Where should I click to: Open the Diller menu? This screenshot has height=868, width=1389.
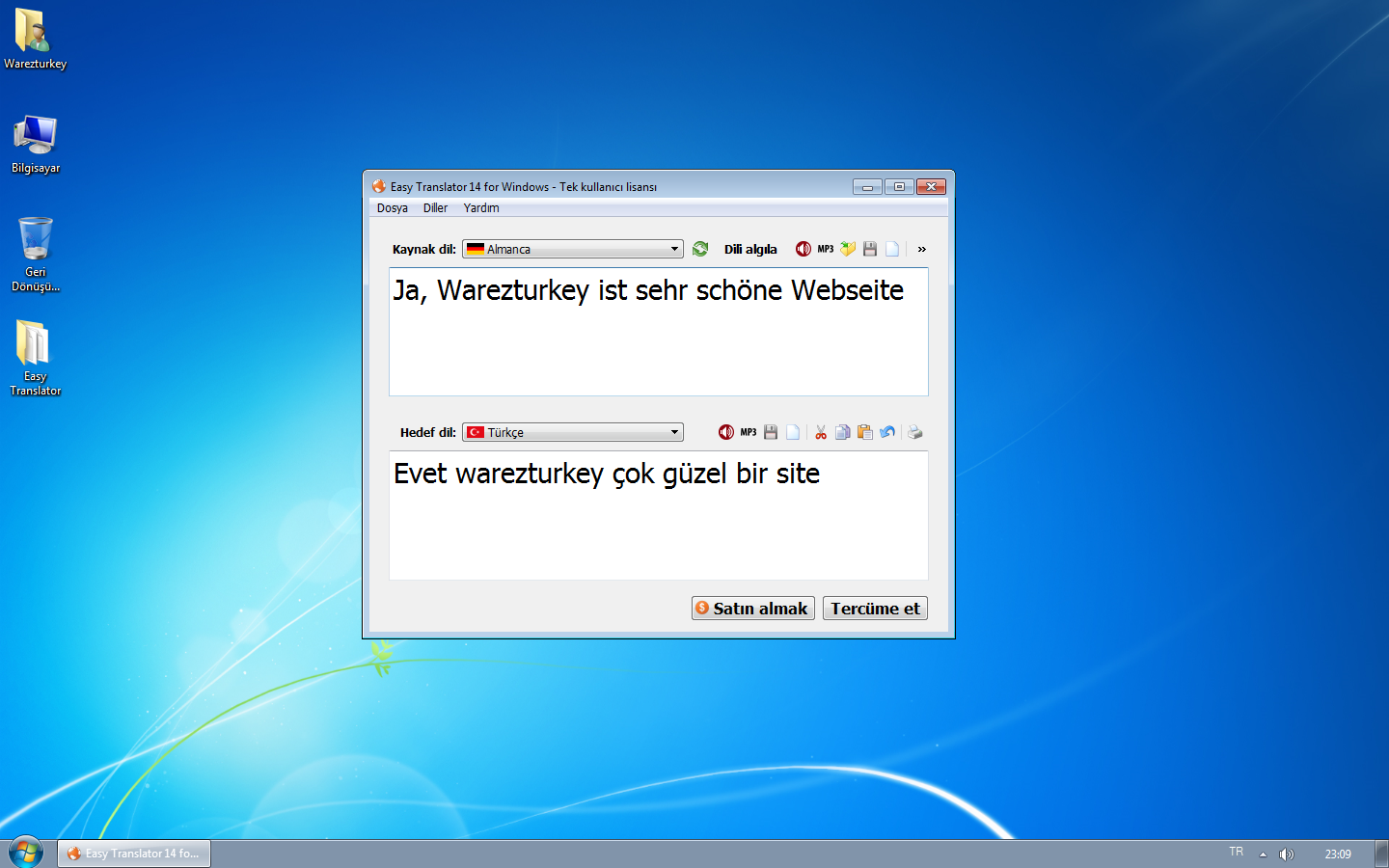tap(435, 208)
